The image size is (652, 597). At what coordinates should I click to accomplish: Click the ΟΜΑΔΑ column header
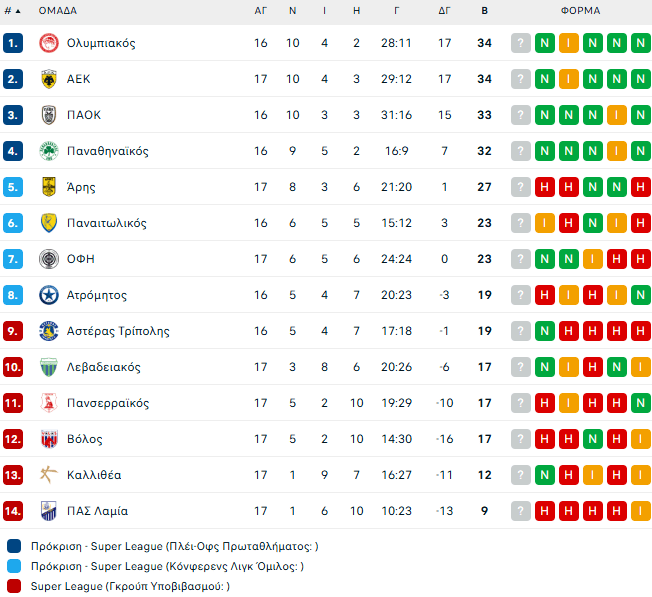pyautogui.click(x=58, y=11)
